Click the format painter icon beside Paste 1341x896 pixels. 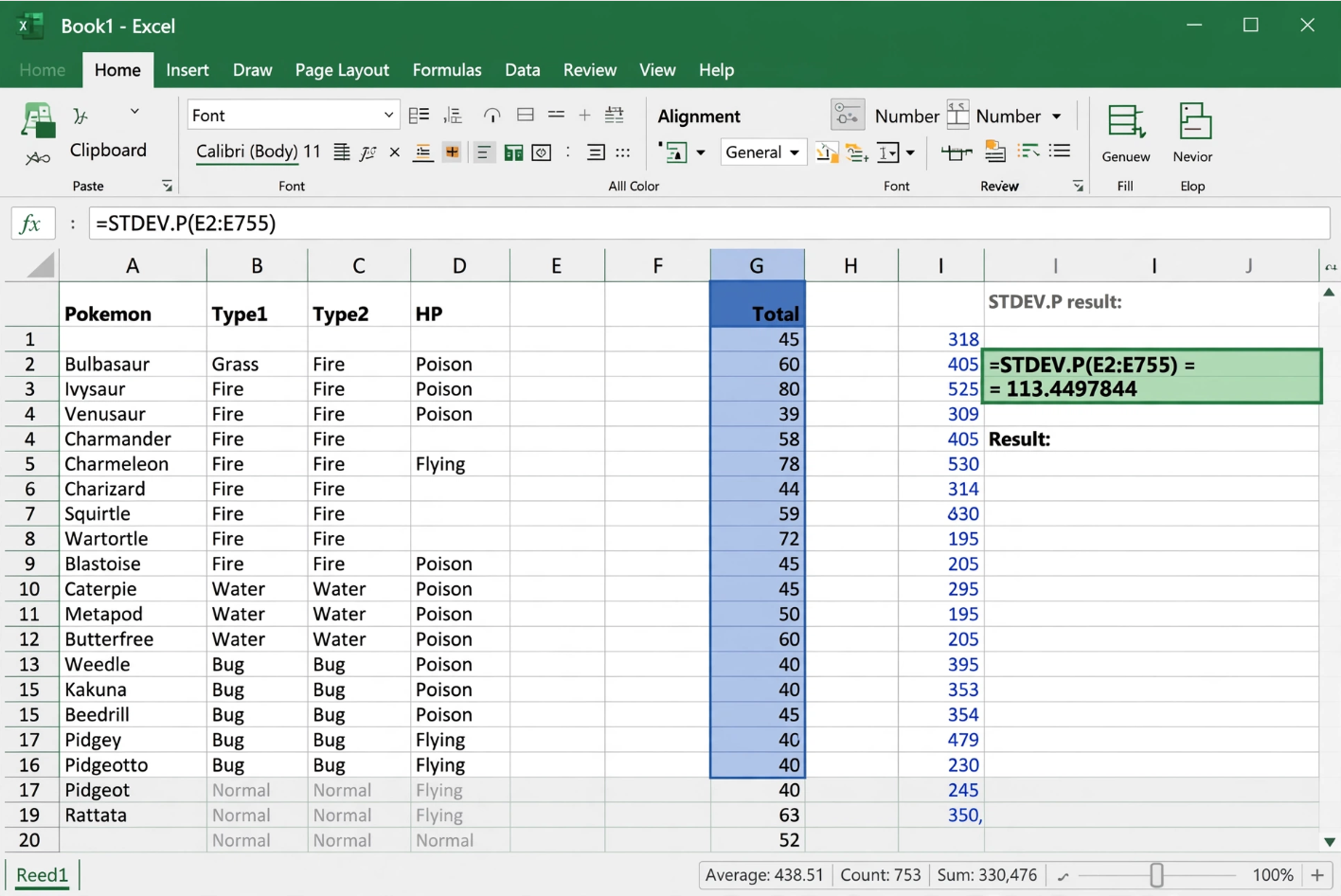(81, 116)
